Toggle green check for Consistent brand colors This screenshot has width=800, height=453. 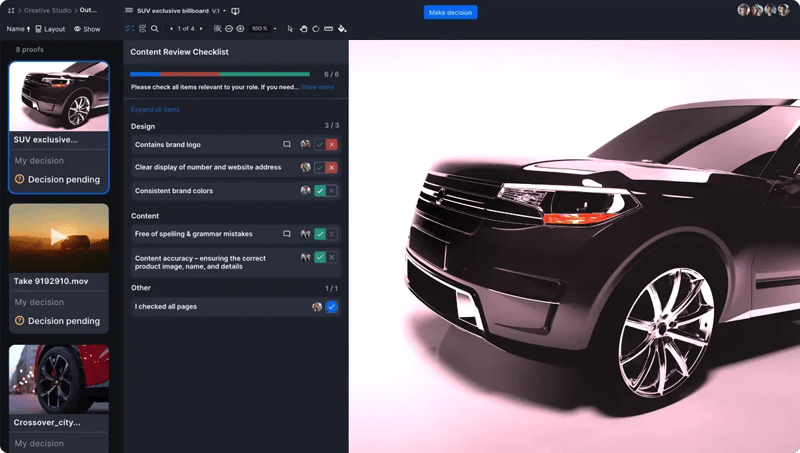click(320, 190)
